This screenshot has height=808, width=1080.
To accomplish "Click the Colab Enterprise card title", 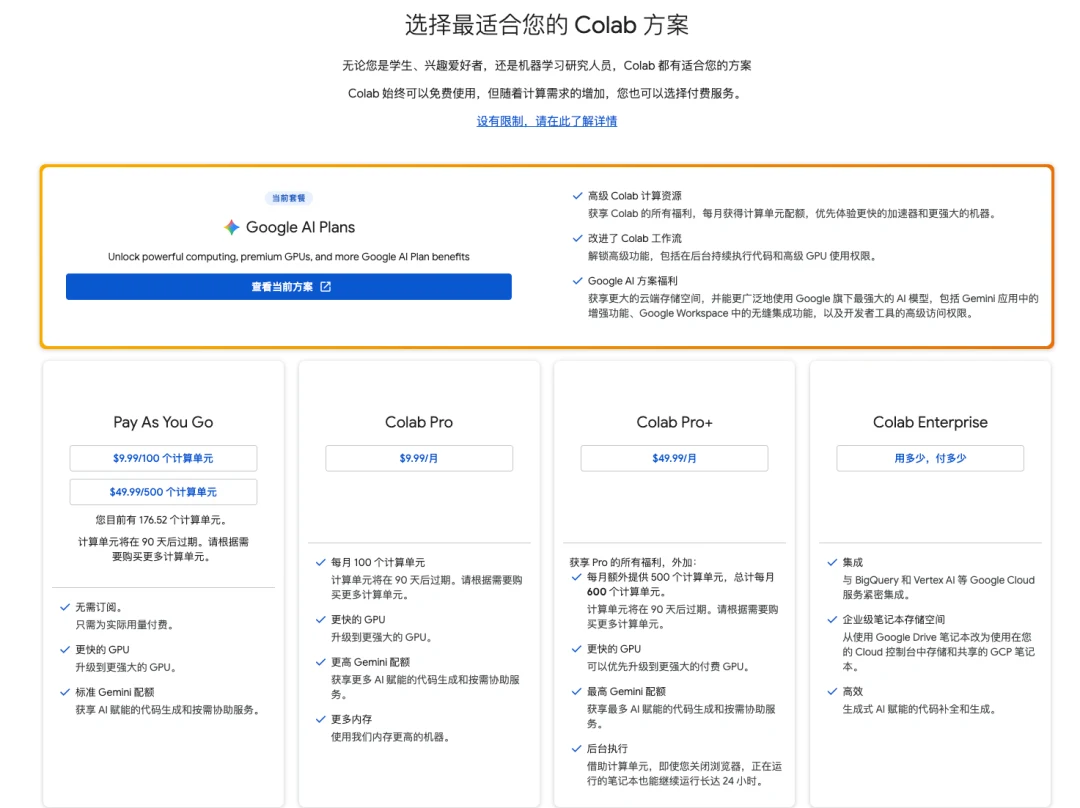I will click(930, 422).
